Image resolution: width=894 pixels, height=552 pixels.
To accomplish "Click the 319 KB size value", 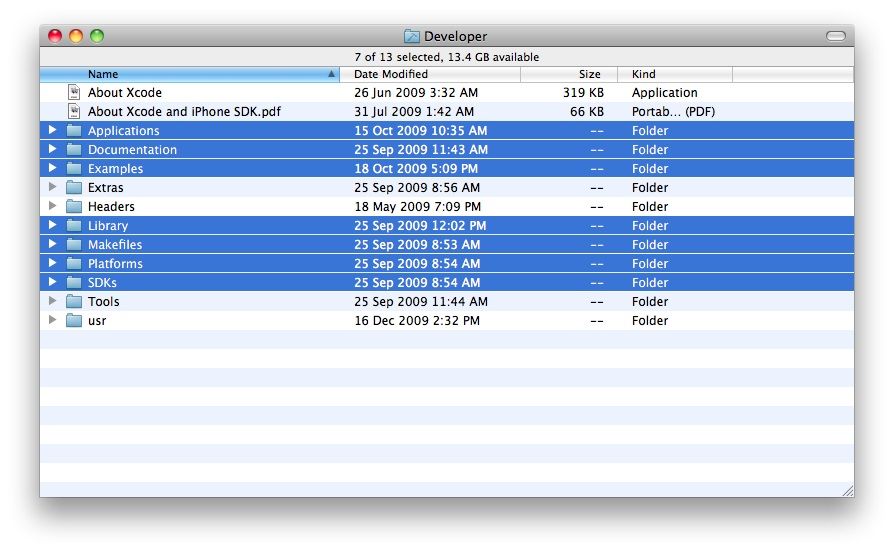I will pyautogui.click(x=583, y=92).
